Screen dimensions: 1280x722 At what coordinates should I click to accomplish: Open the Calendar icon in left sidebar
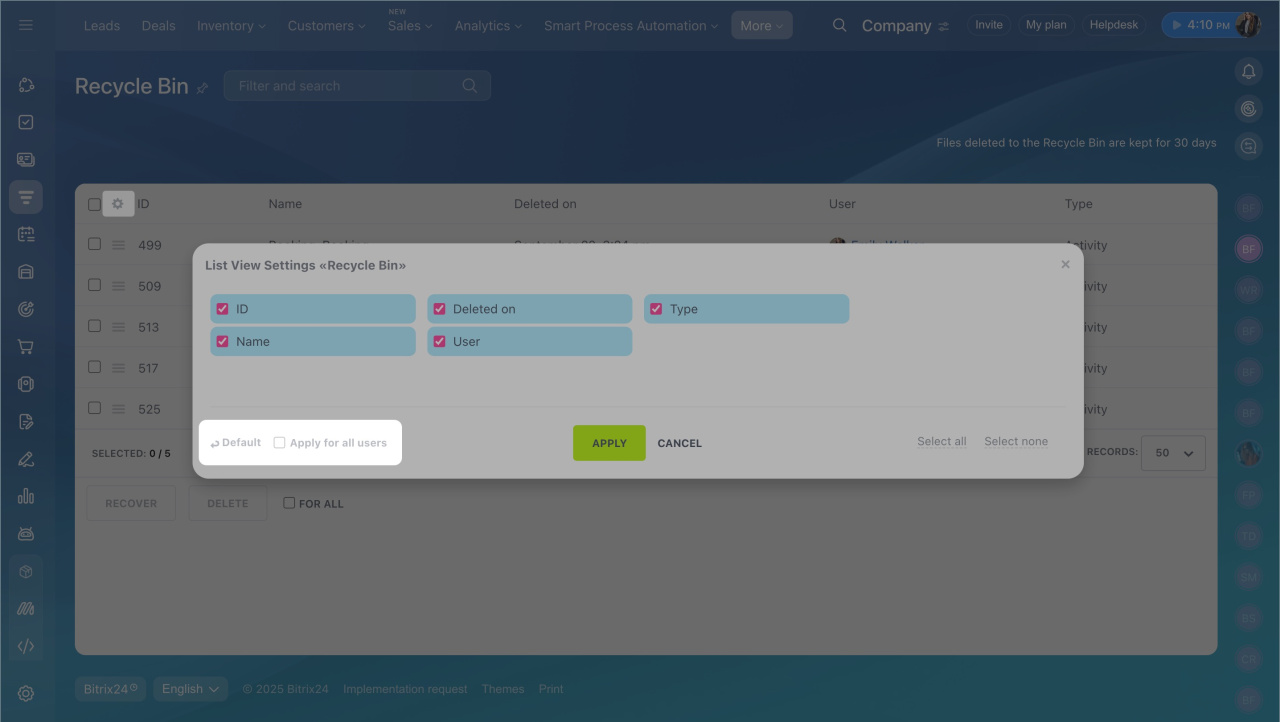pos(26,234)
